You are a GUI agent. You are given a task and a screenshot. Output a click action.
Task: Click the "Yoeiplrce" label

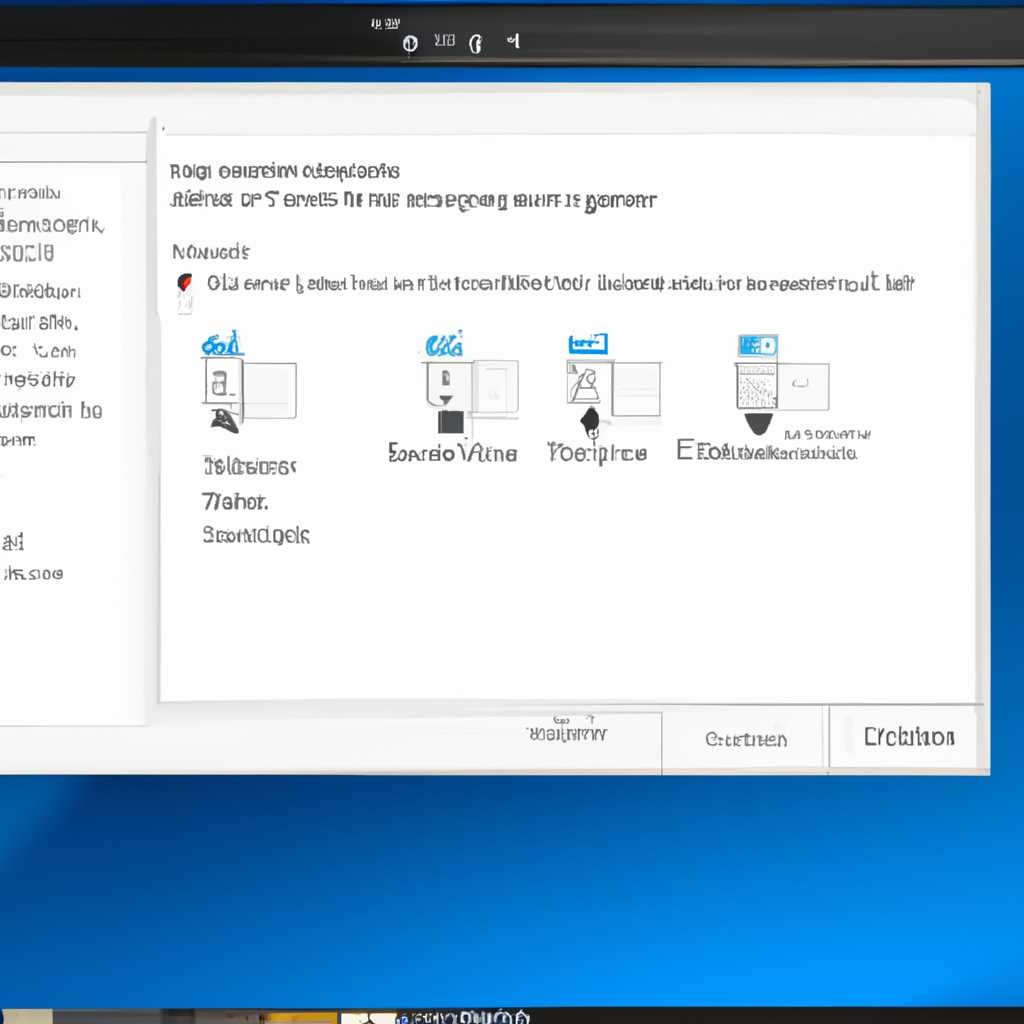click(x=597, y=453)
